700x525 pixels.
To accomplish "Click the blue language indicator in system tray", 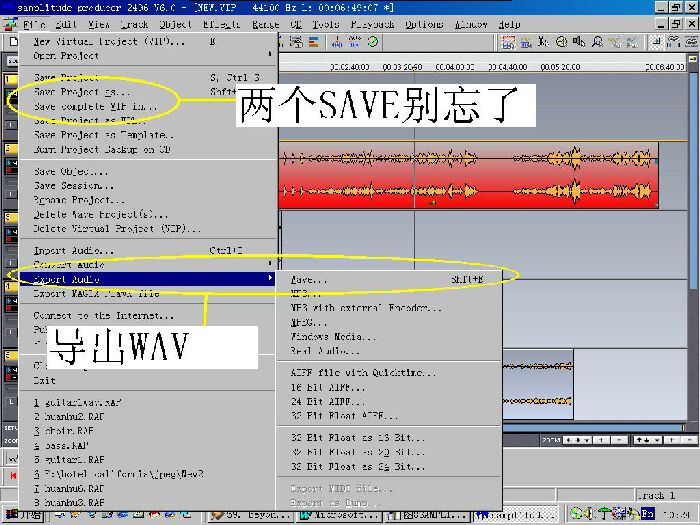I will (x=647, y=514).
